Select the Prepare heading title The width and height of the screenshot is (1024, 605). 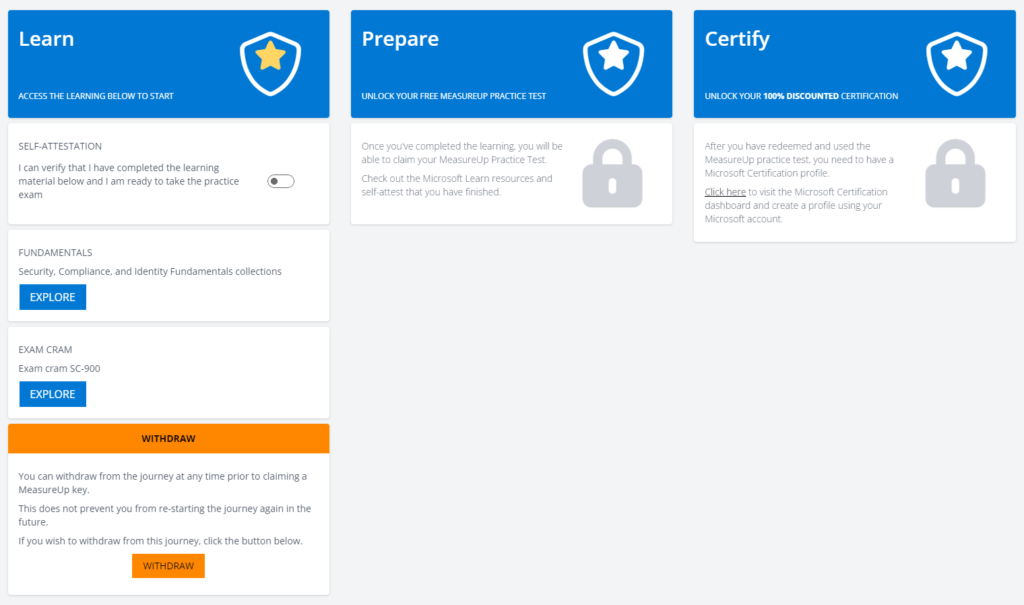(400, 39)
